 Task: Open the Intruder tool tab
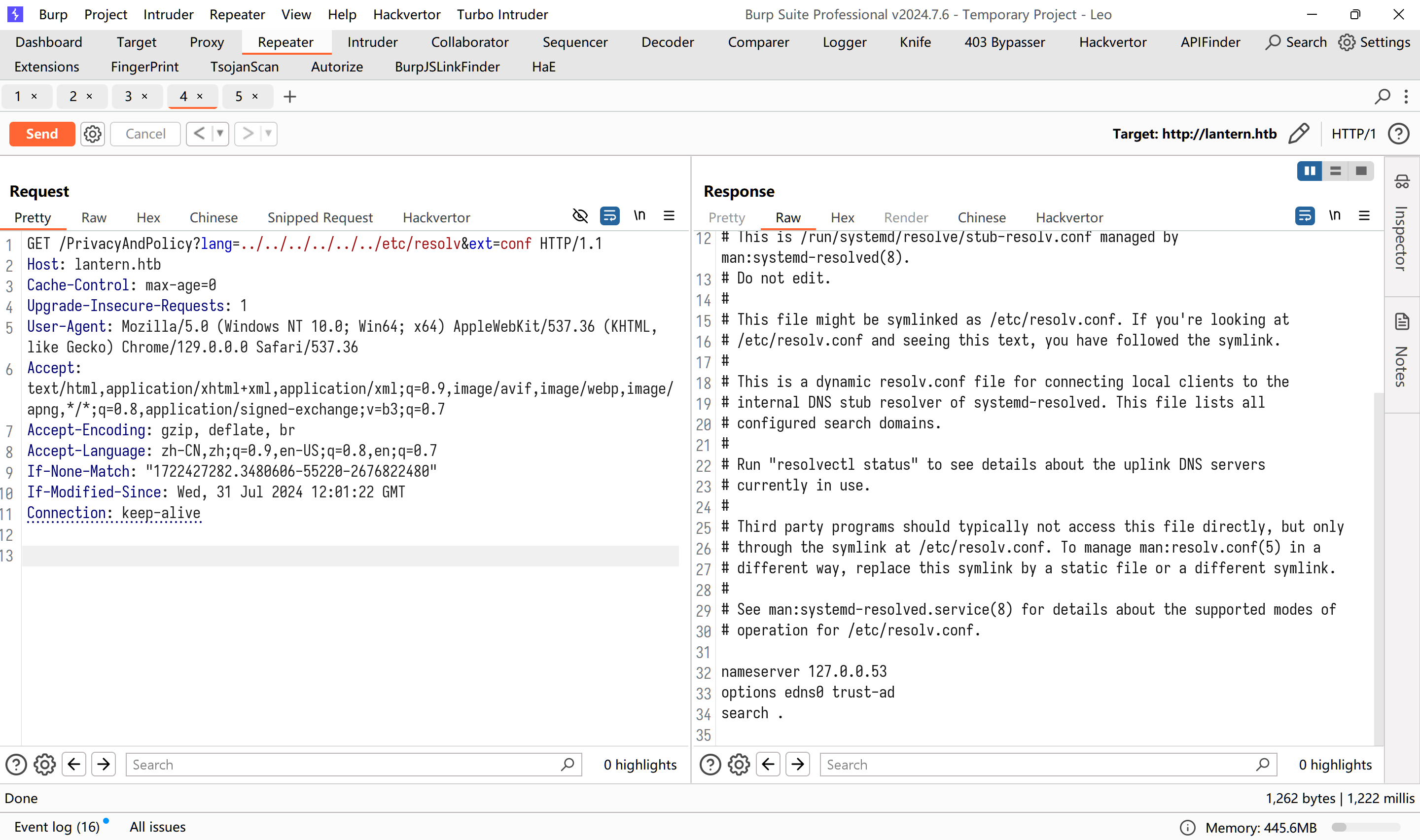(372, 42)
